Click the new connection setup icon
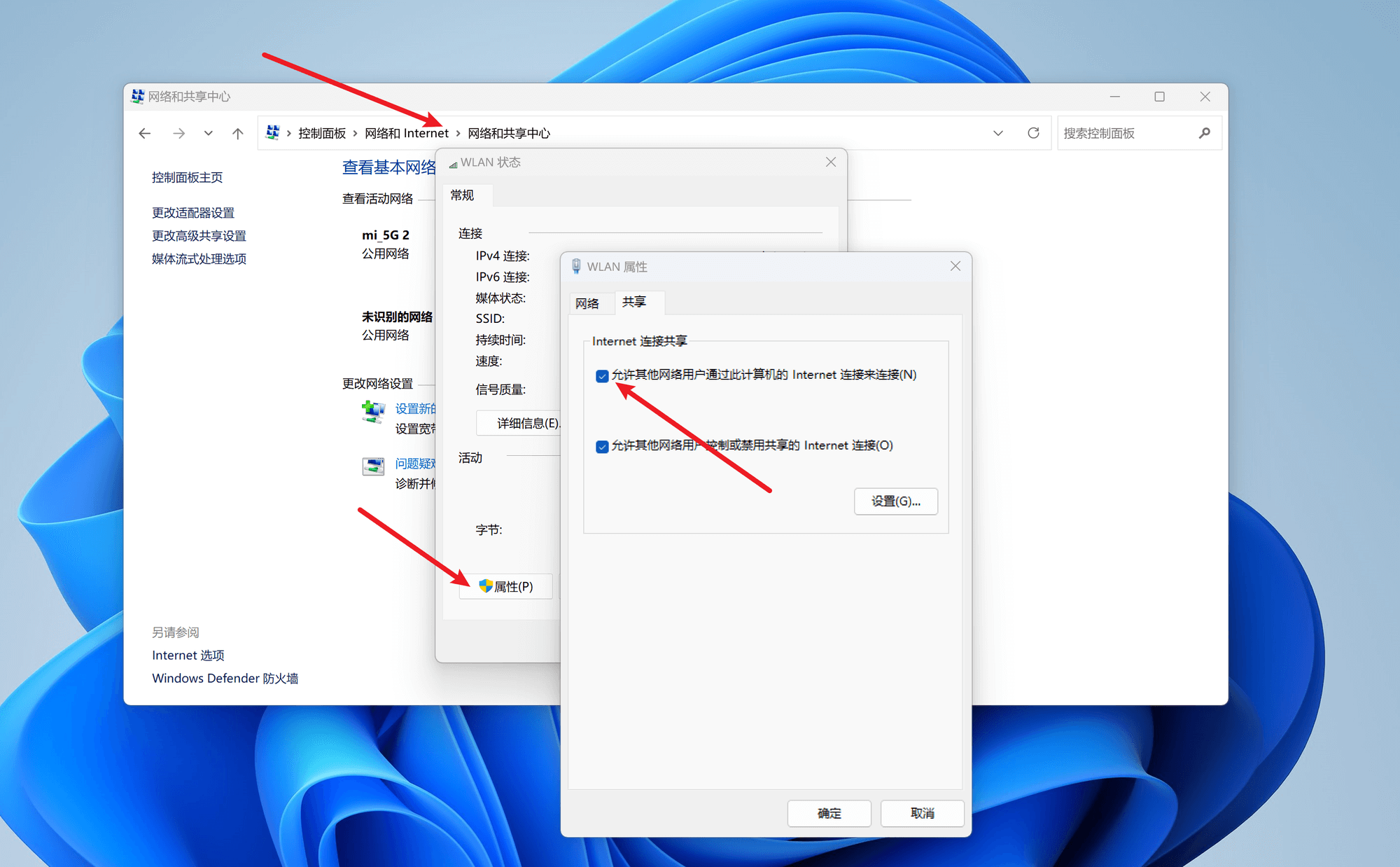 click(373, 411)
